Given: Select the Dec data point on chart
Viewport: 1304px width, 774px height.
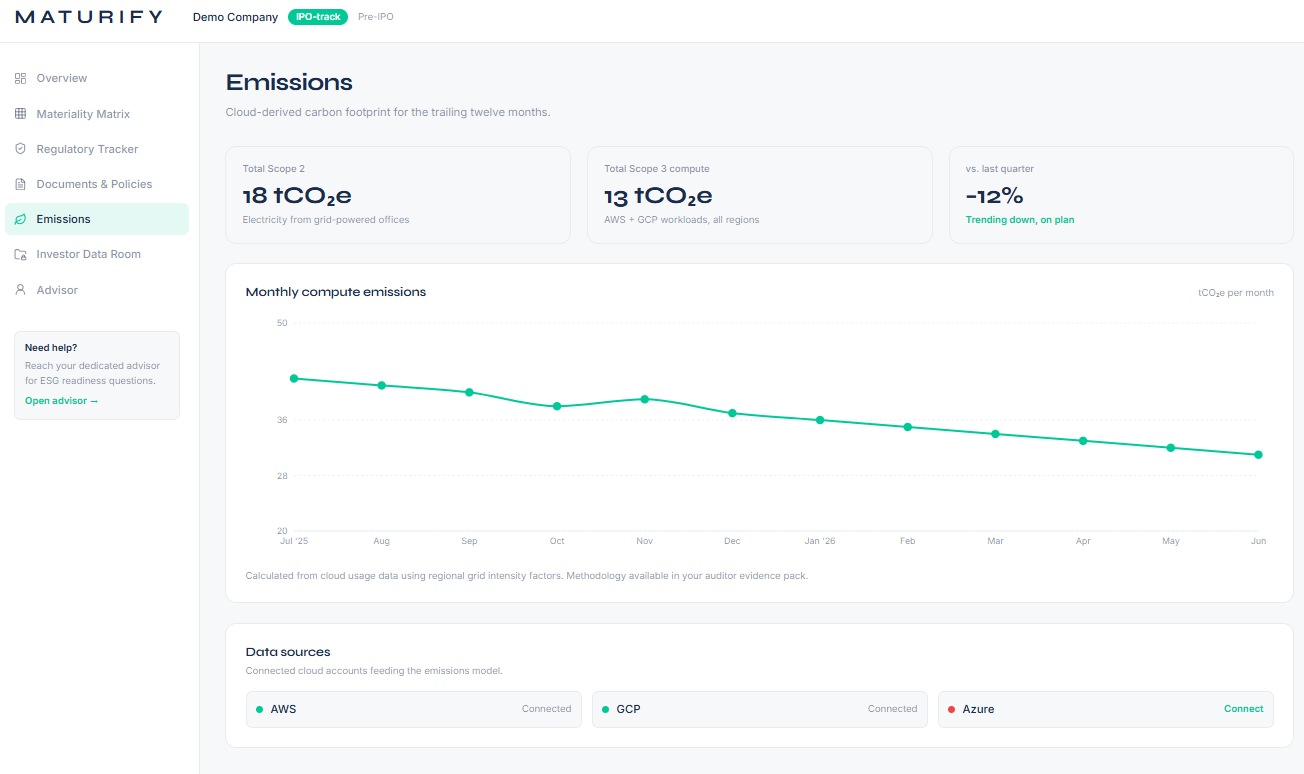Looking at the screenshot, I should [732, 413].
